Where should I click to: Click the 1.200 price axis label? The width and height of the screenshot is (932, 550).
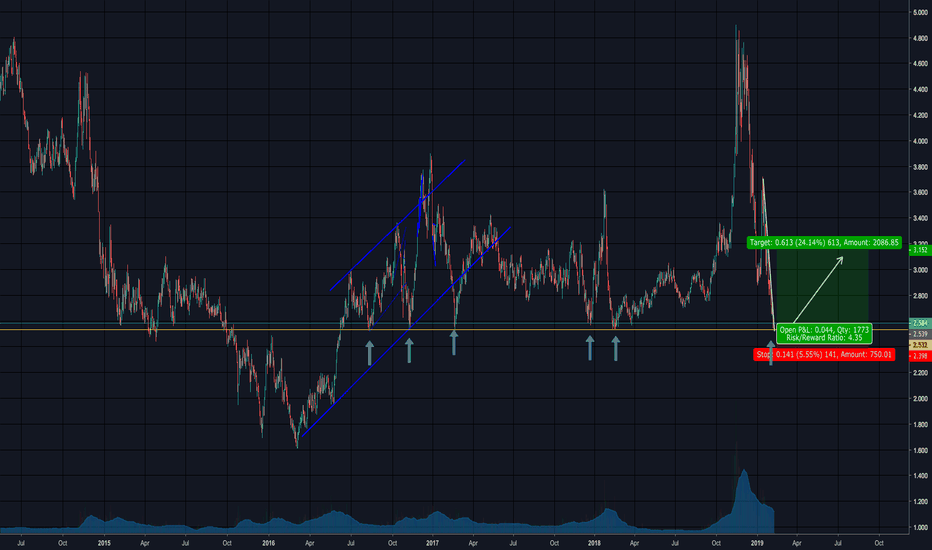tap(920, 502)
